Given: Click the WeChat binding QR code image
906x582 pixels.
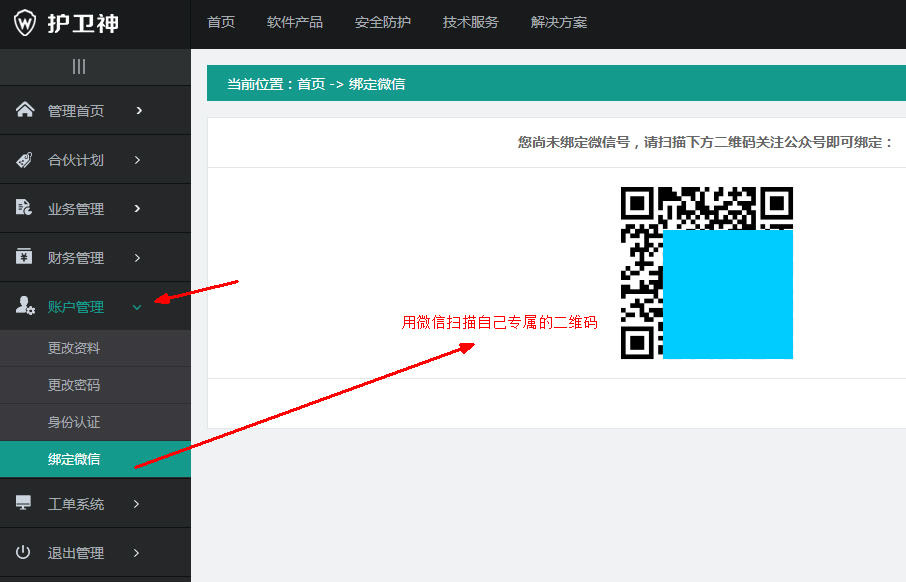Looking at the screenshot, I should 707,273.
